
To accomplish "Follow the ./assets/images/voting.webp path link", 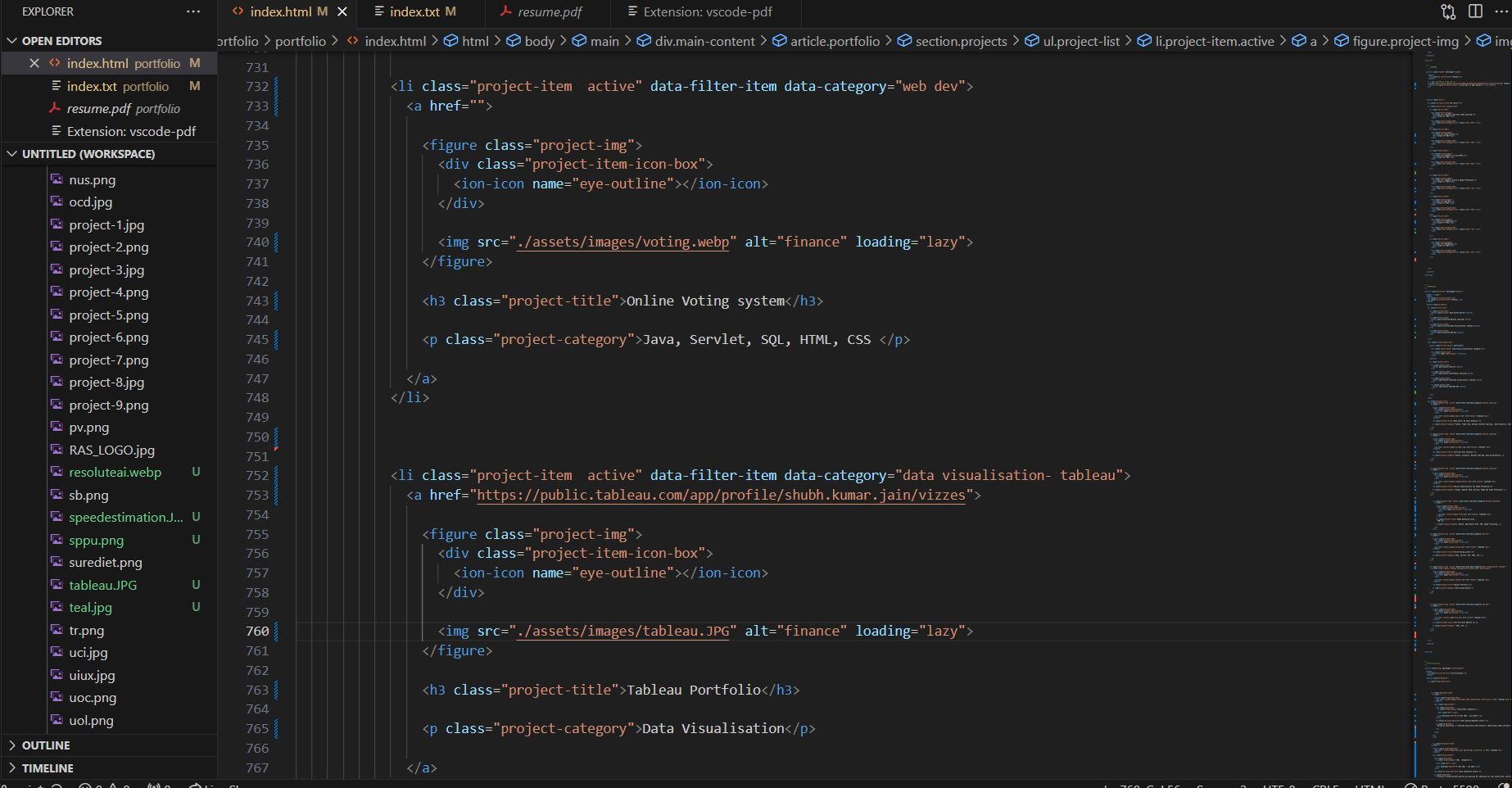I will [622, 242].
